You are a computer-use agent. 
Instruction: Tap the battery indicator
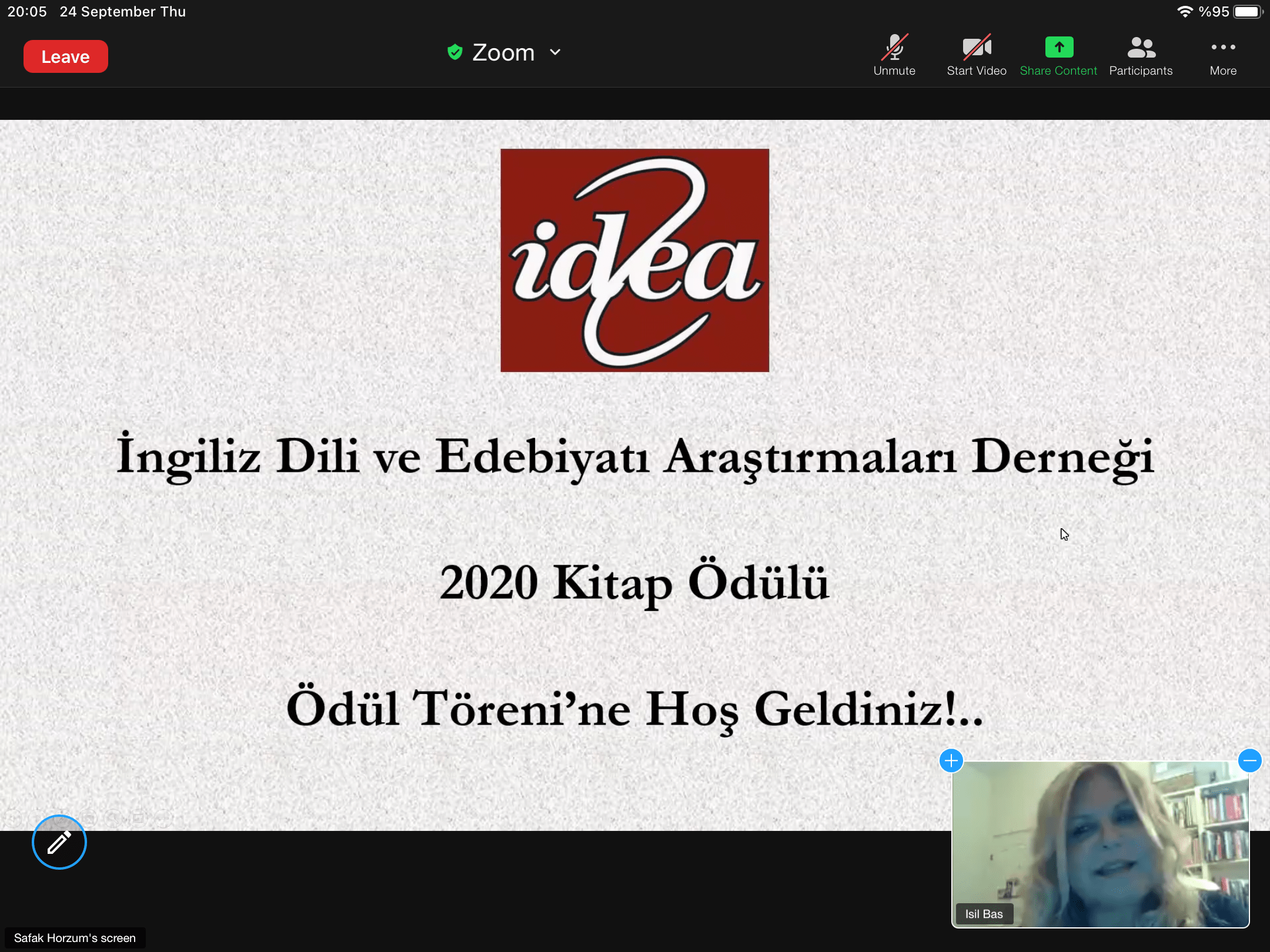point(1248,12)
